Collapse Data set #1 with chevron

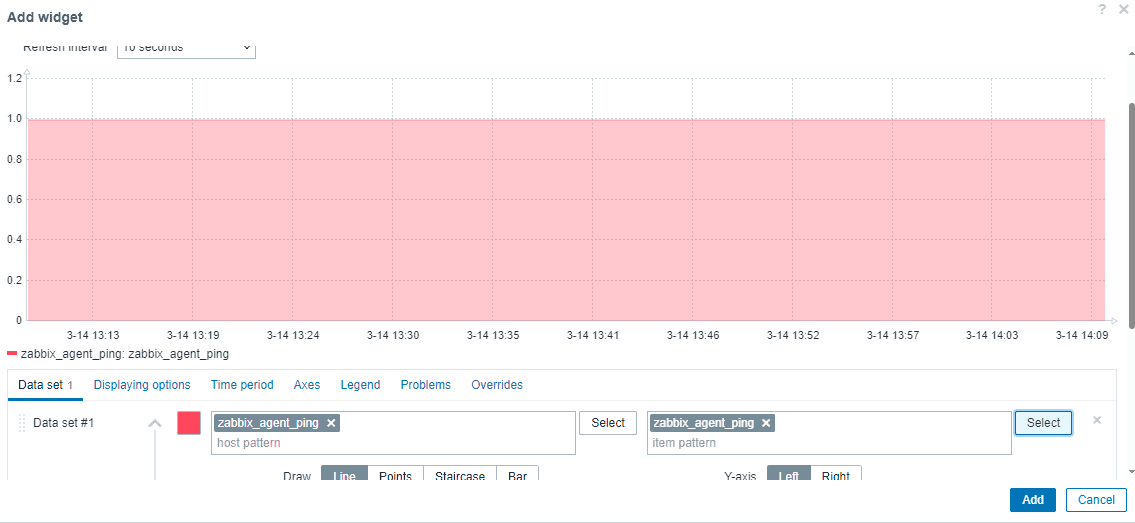click(155, 423)
